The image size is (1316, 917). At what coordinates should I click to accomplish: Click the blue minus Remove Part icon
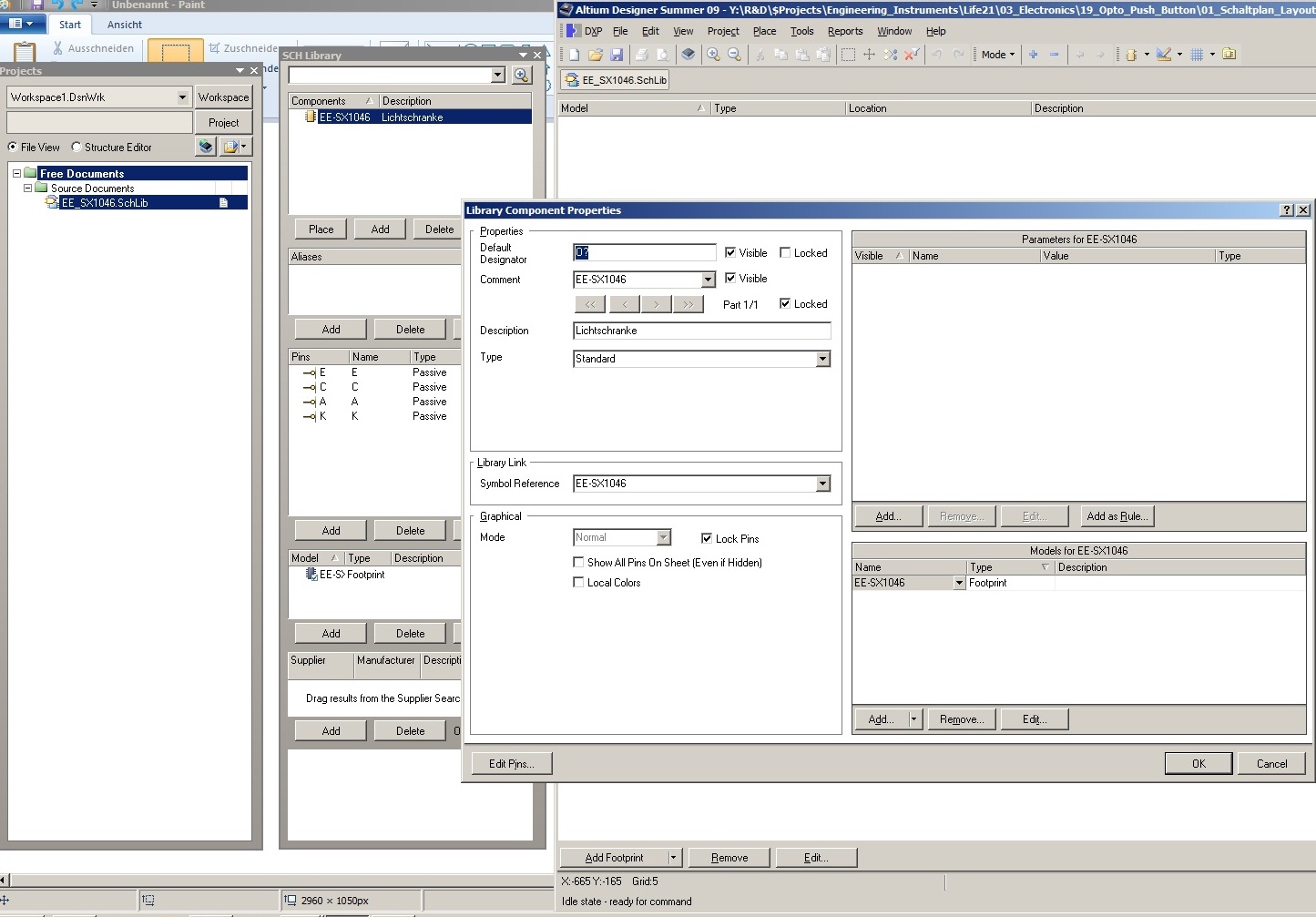tap(1055, 55)
